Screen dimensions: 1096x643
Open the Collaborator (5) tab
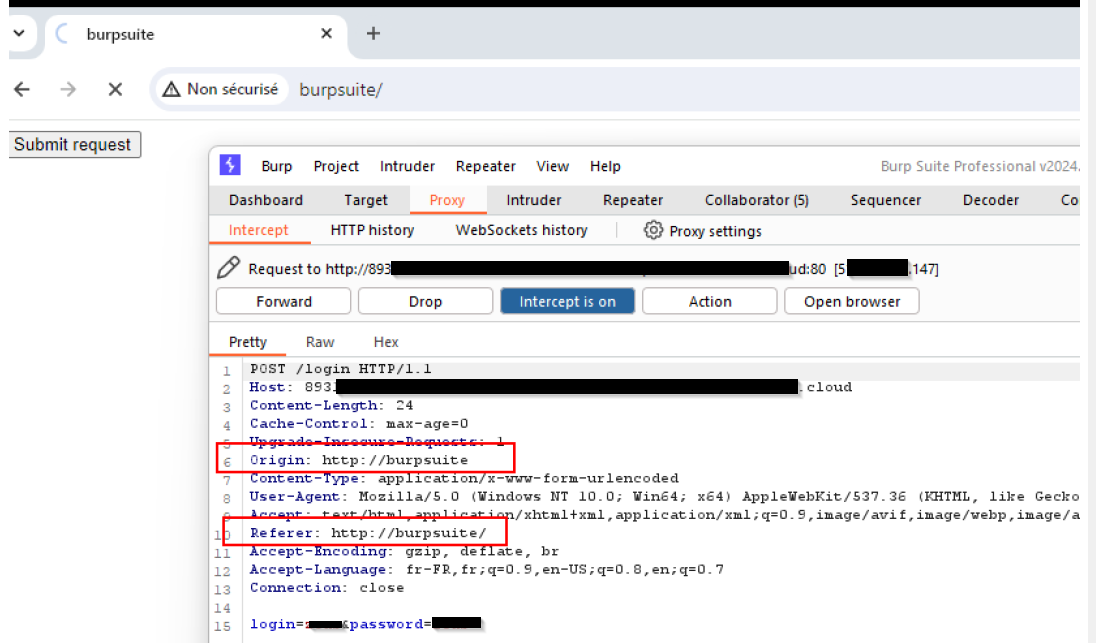pyautogui.click(x=757, y=200)
